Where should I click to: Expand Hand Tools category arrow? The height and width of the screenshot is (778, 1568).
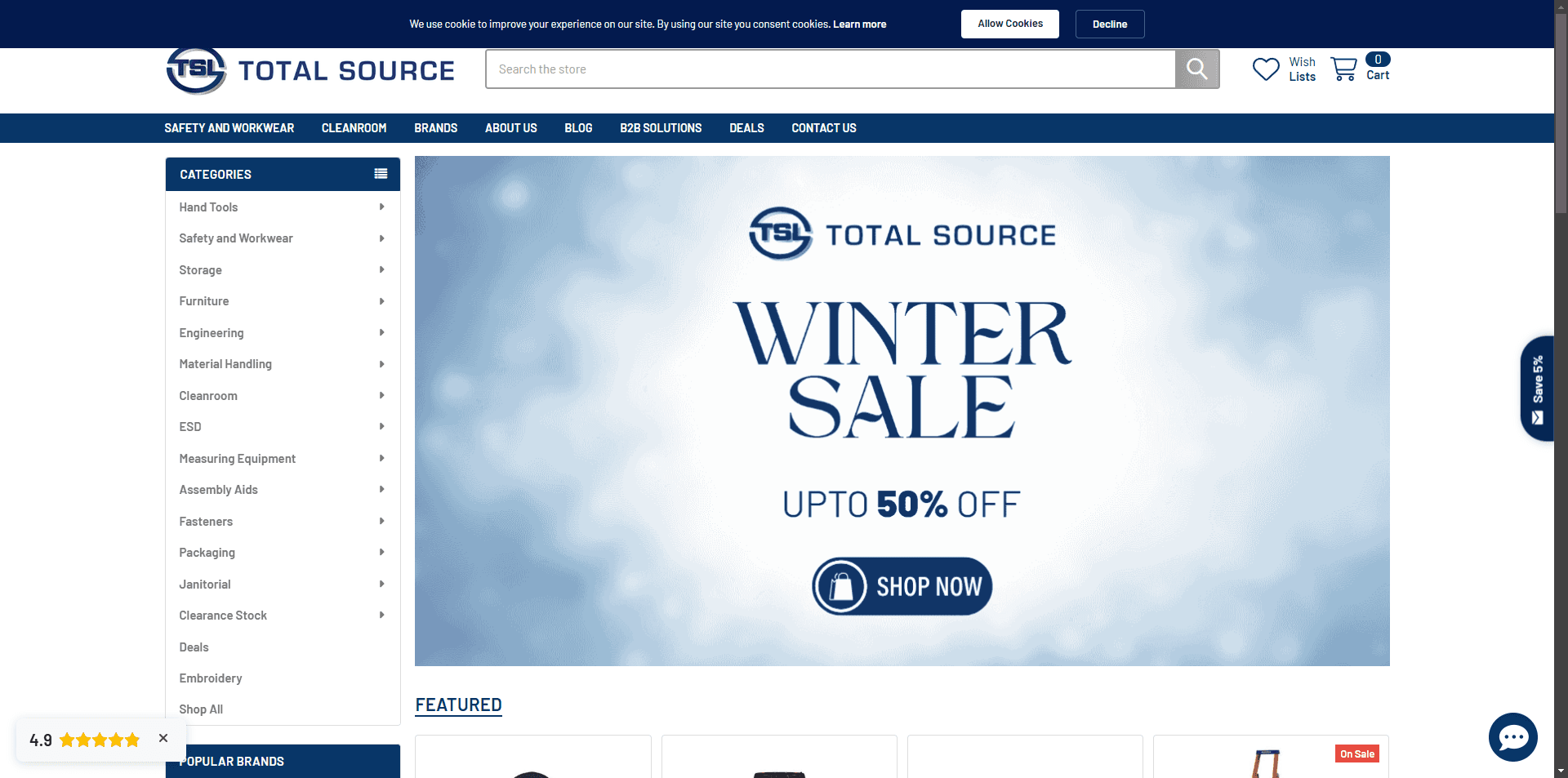[381, 207]
